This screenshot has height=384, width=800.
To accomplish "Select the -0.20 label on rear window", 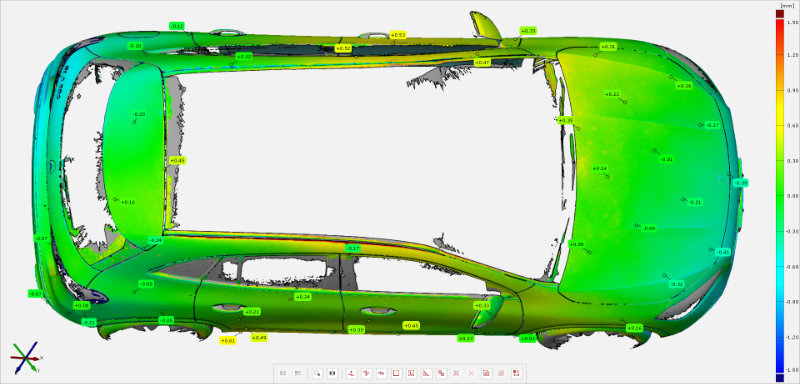I will click(x=139, y=114).
